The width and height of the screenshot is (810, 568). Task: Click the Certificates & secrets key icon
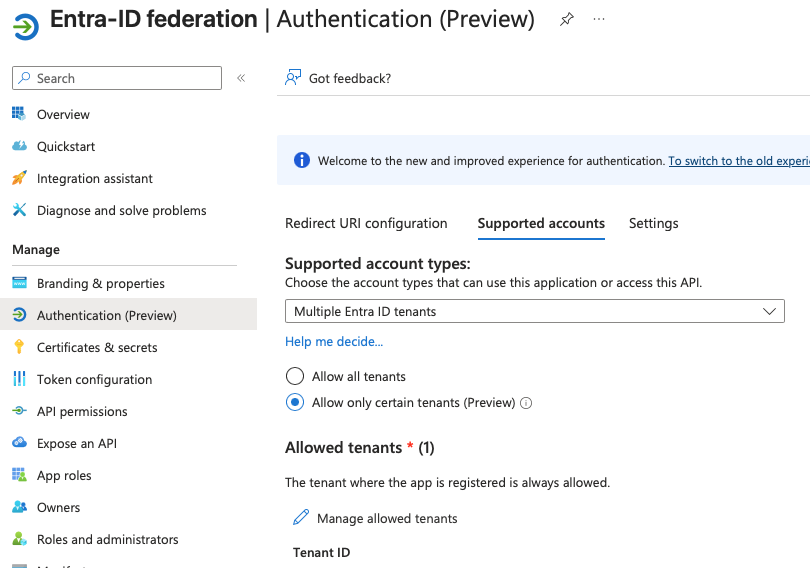pos(19,346)
